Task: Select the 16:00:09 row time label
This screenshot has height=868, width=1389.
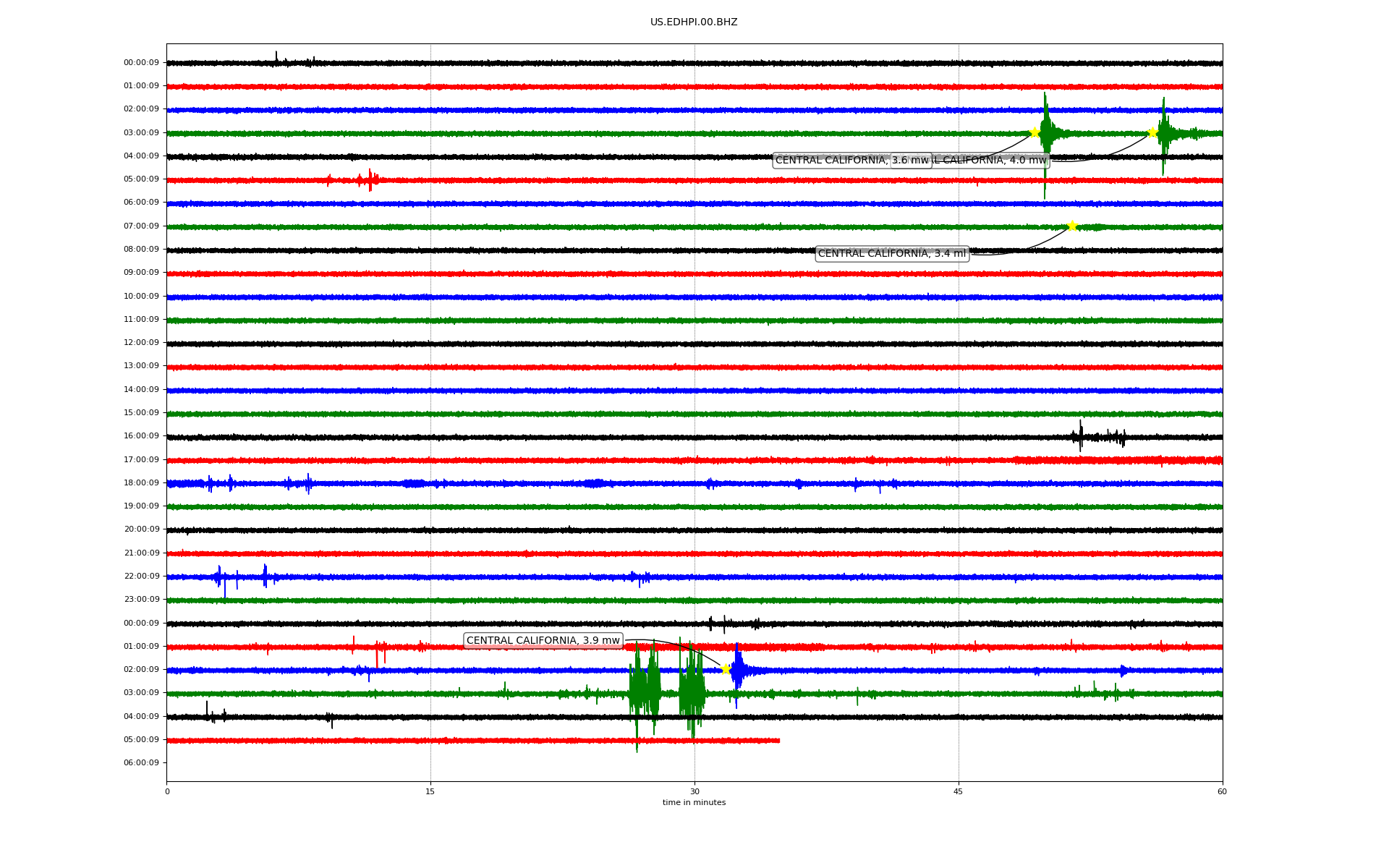Action: pyautogui.click(x=141, y=436)
